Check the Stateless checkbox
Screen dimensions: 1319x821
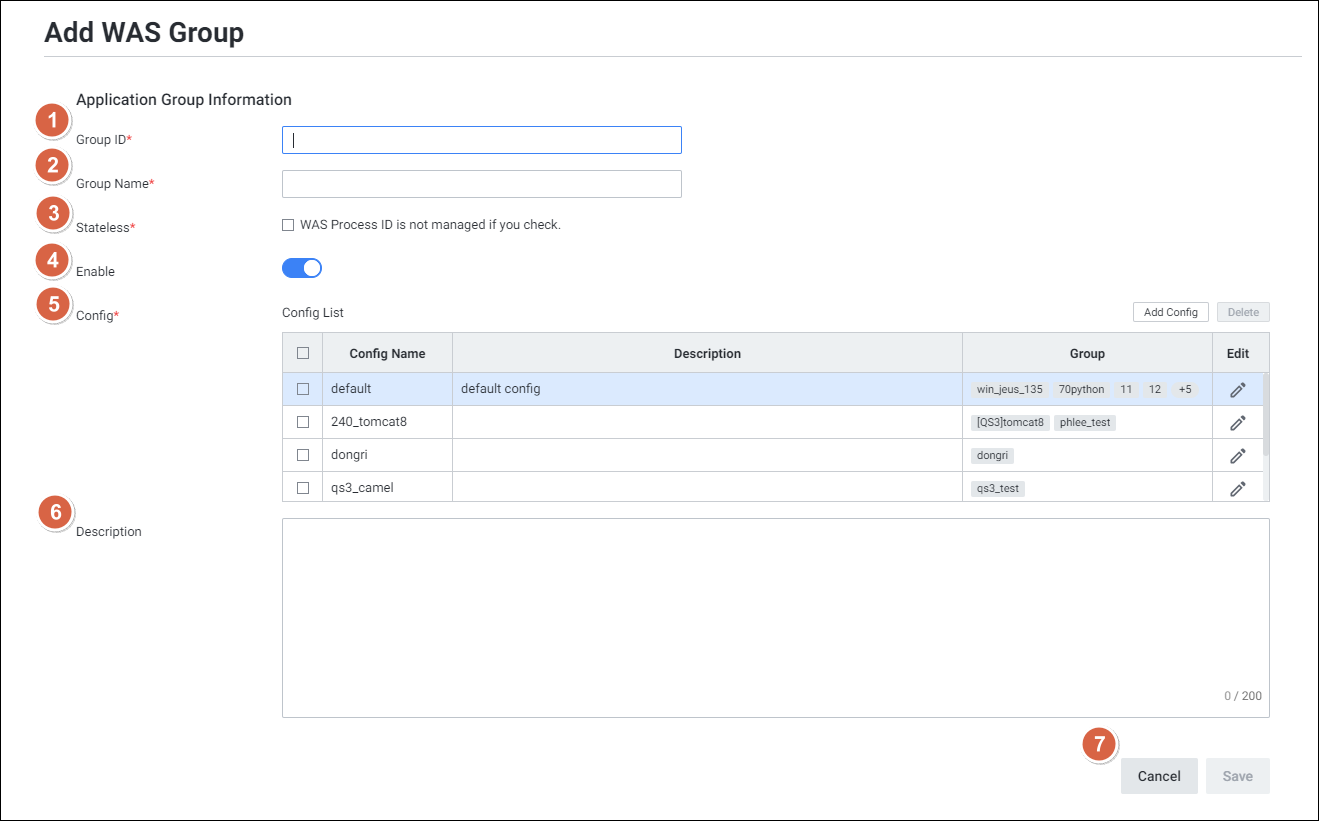pyautogui.click(x=288, y=225)
